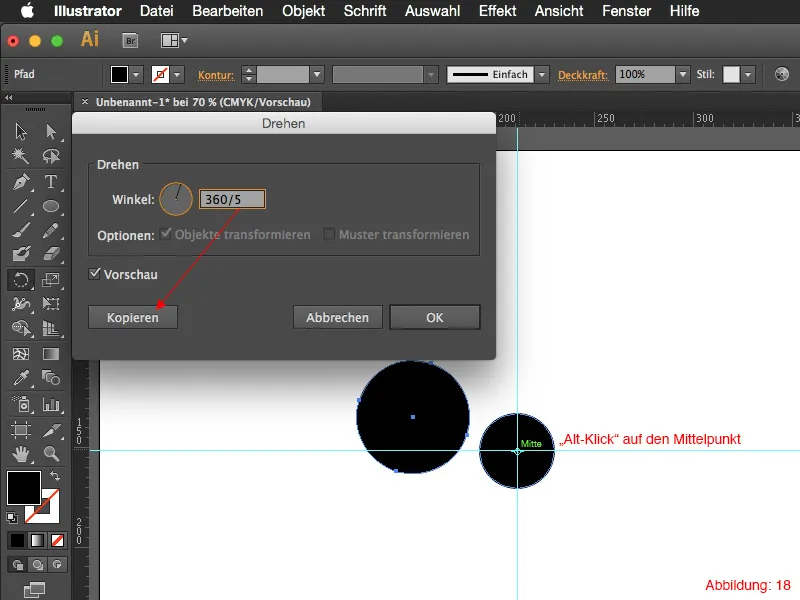The width and height of the screenshot is (800, 600).
Task: Toggle Muster transformieren checkbox
Action: tap(329, 234)
